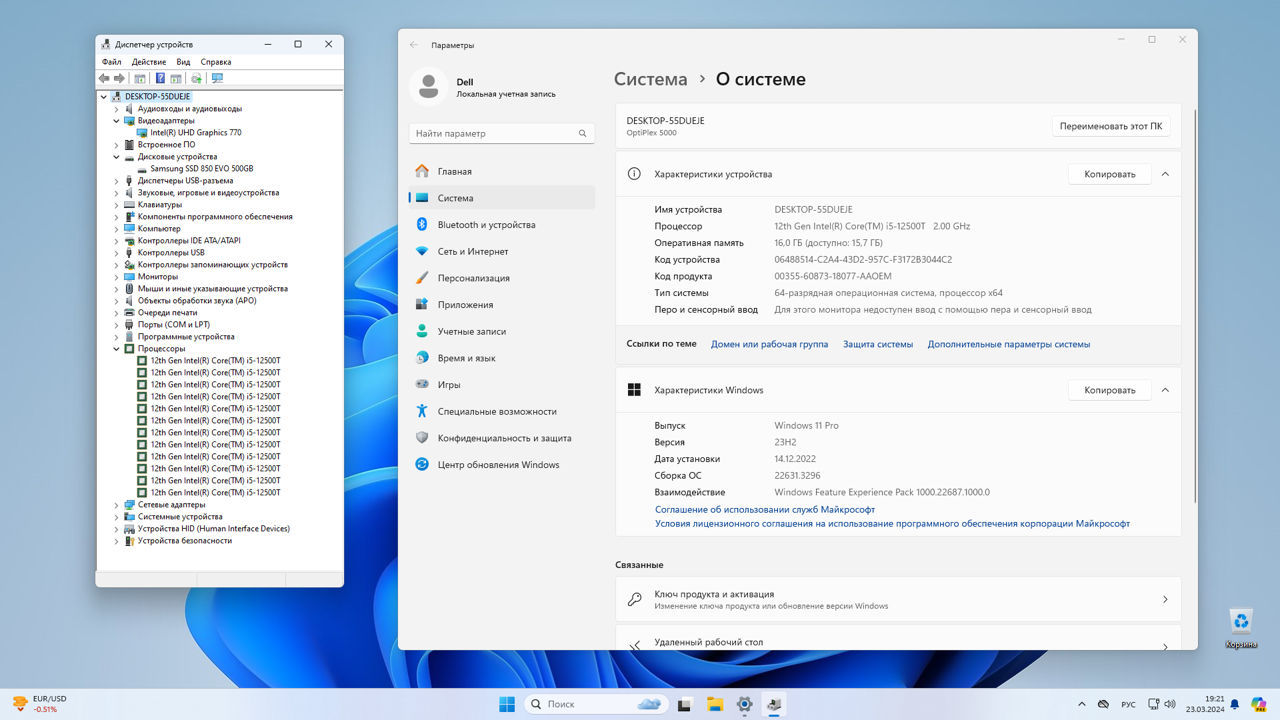Show hidden icons via tray chevron
This screenshot has height=720, width=1280.
pos(1081,704)
